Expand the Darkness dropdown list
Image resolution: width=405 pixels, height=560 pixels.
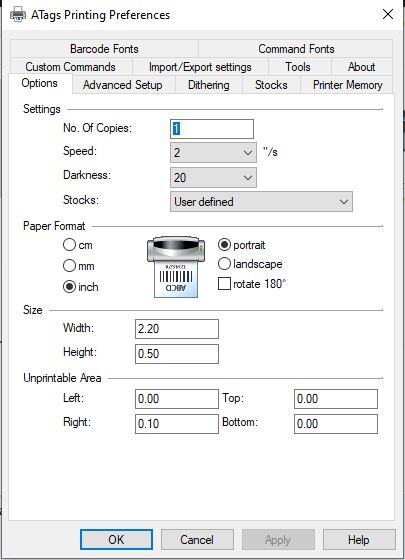click(x=213, y=178)
